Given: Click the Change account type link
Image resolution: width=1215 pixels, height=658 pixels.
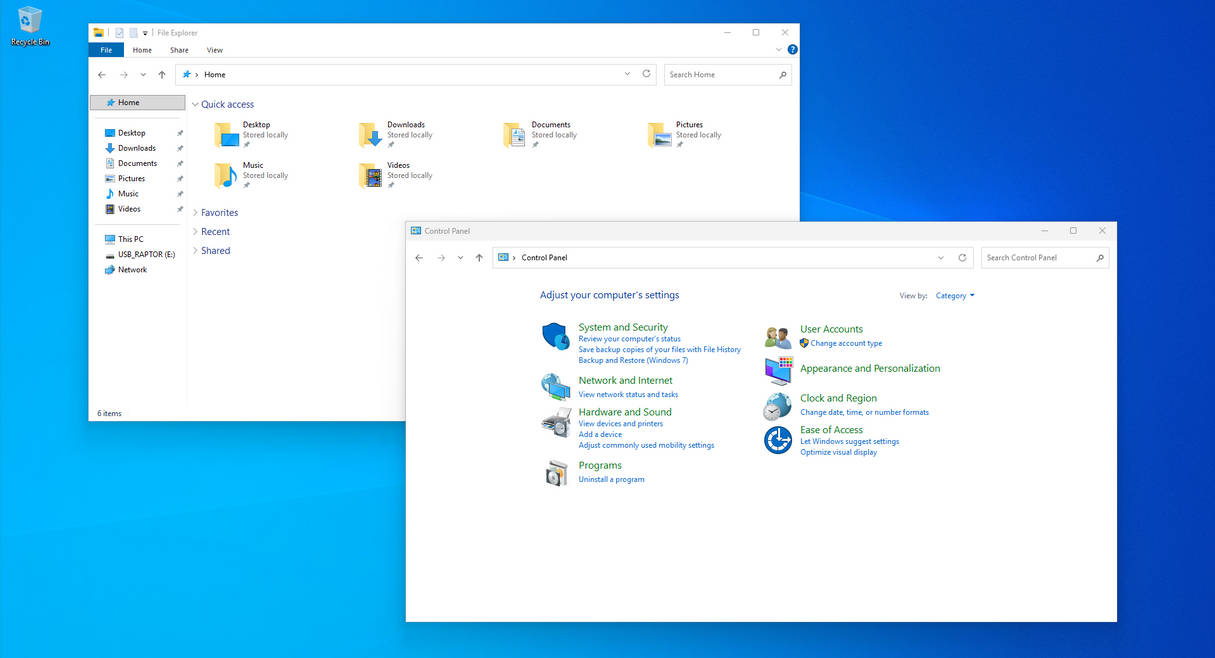Looking at the screenshot, I should 846,343.
